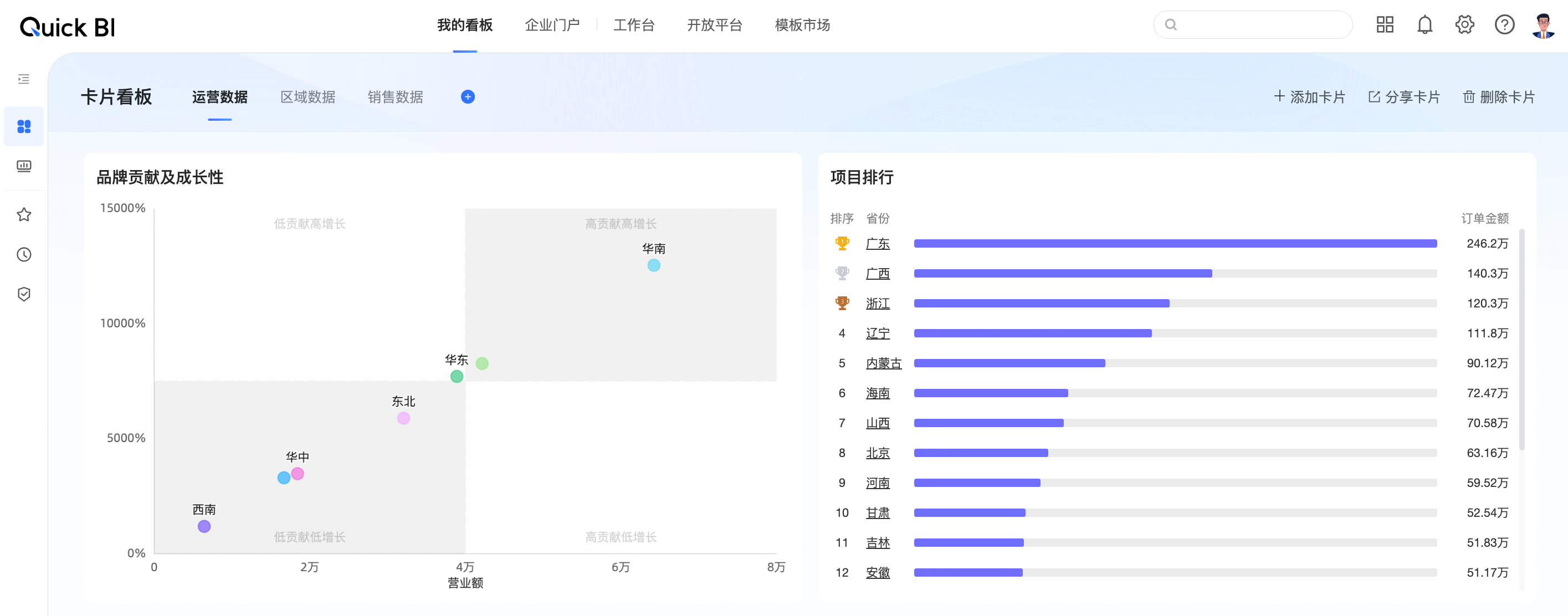
Task: Click the 华南 scatter data point
Action: (x=653, y=265)
